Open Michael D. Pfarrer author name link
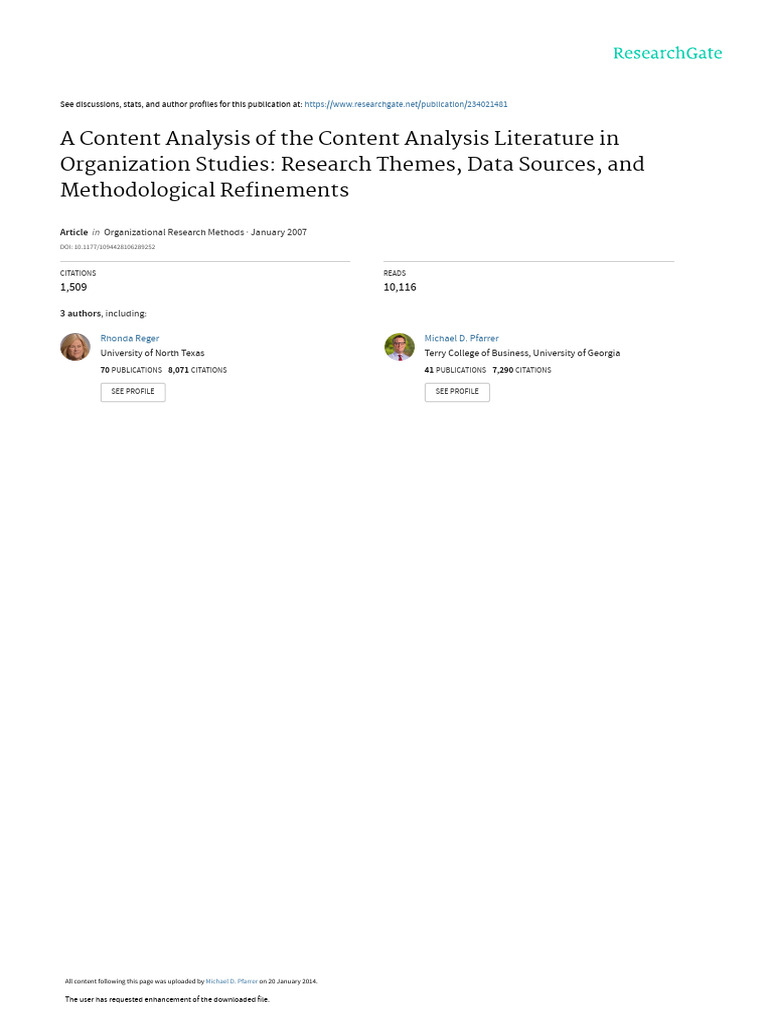Viewport: 768px width, 1024px height. [x=461, y=339]
